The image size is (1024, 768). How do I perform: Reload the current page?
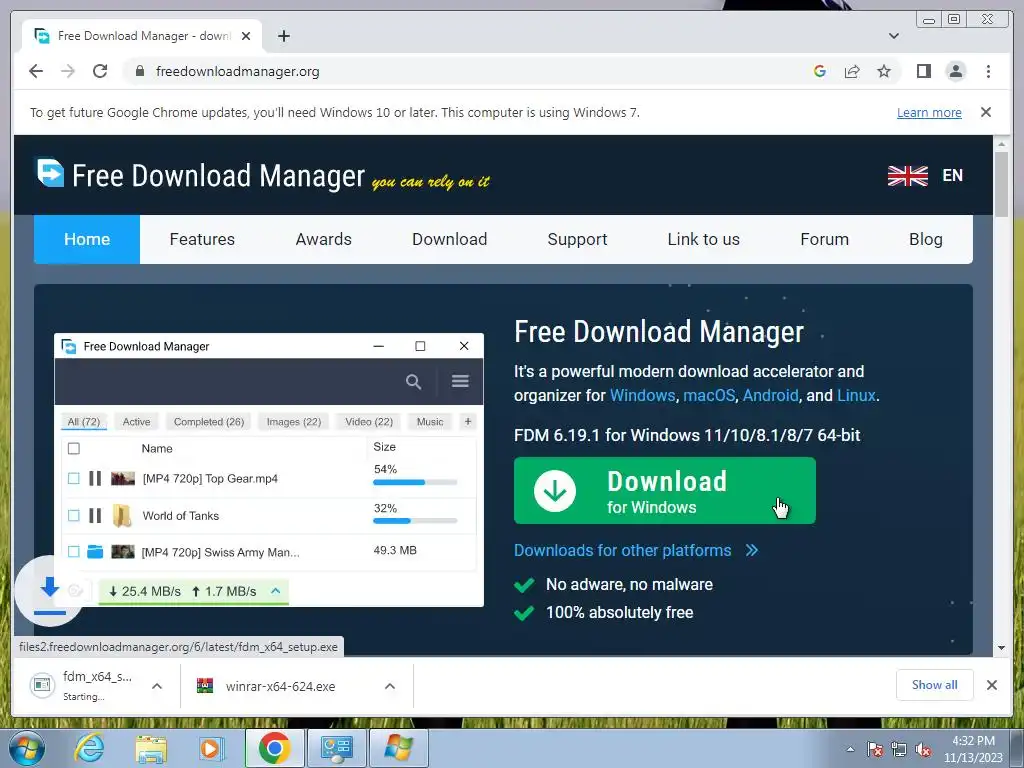click(100, 71)
